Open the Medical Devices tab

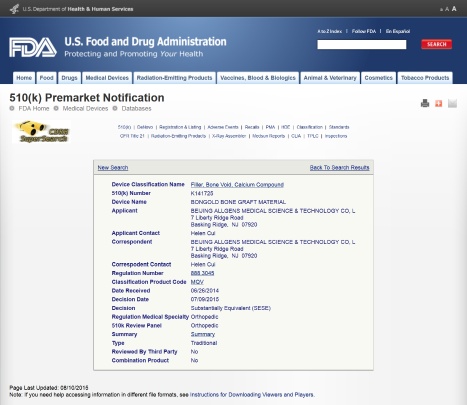click(107, 78)
